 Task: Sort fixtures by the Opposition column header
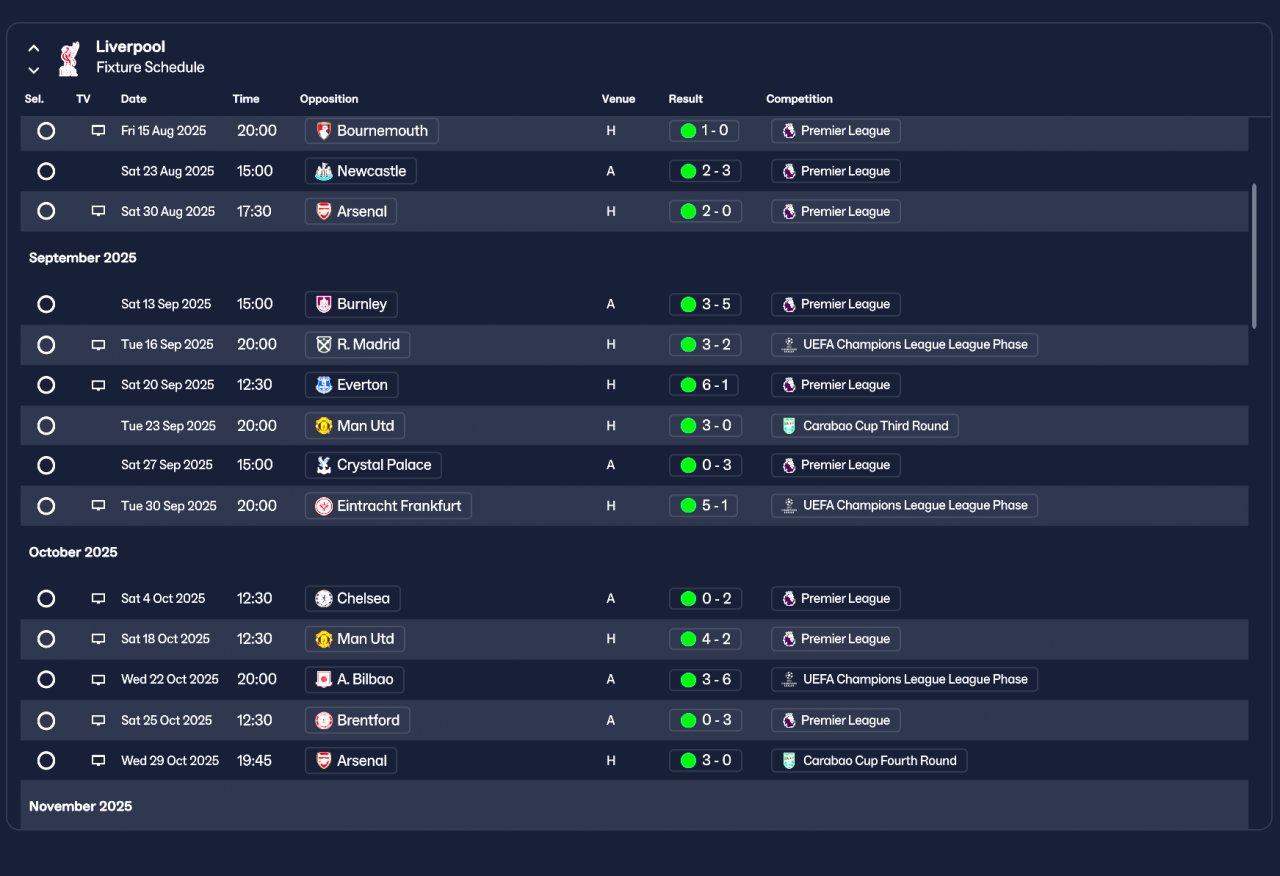pyautogui.click(x=329, y=99)
